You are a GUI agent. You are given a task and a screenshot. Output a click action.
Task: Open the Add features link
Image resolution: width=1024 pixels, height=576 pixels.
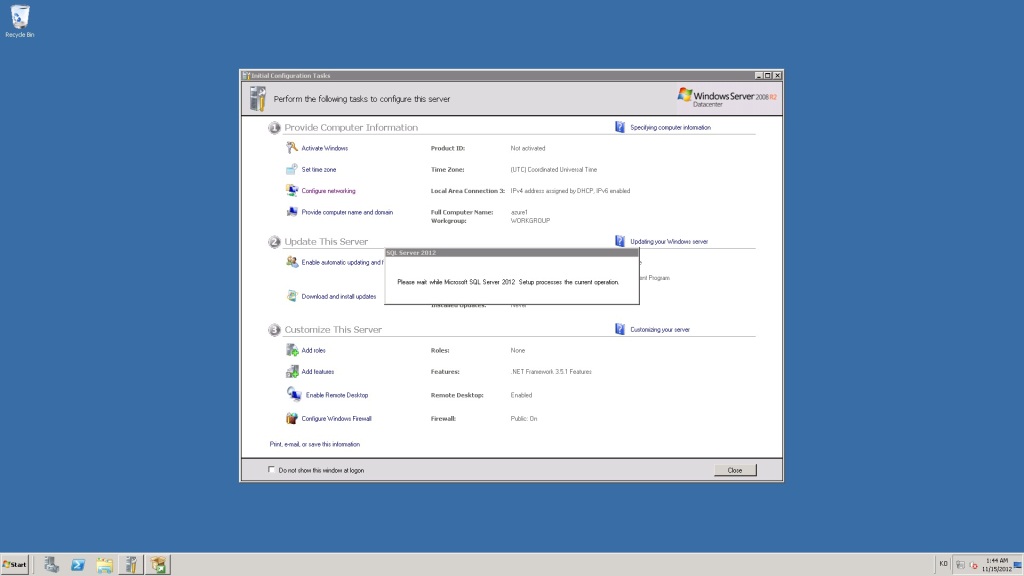[x=317, y=372]
